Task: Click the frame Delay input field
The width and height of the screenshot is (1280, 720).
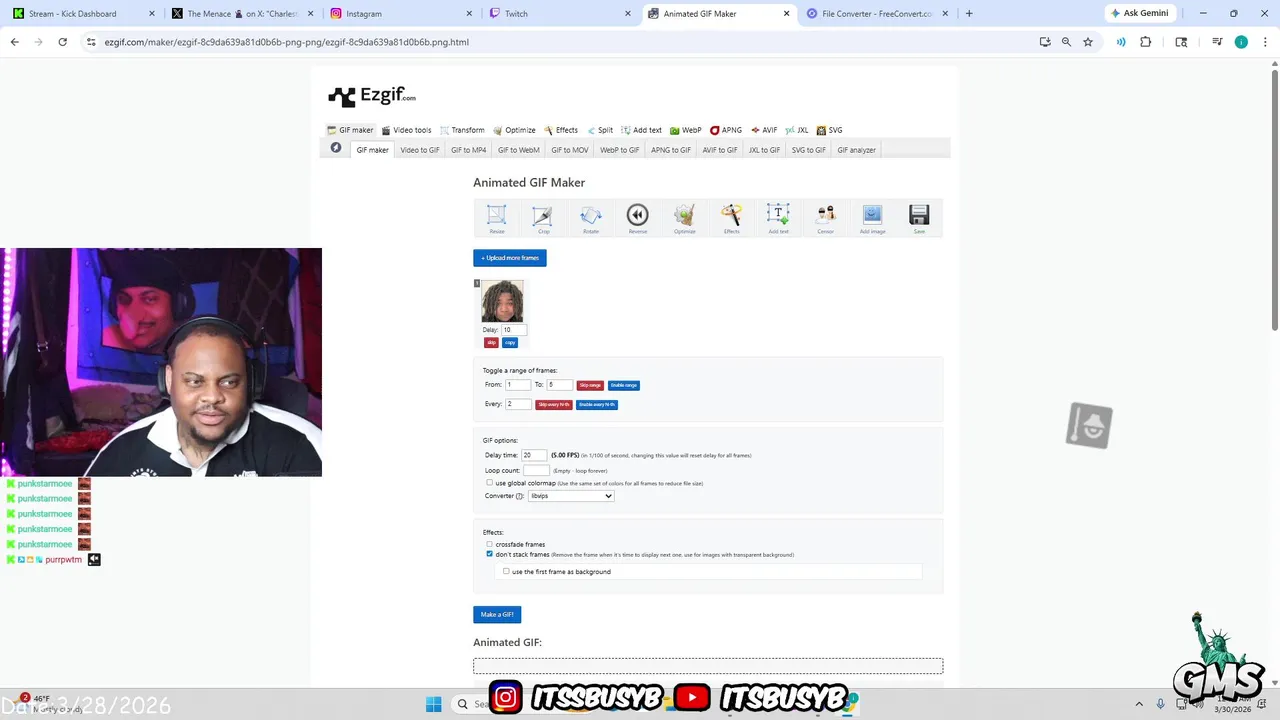Action: coord(514,329)
